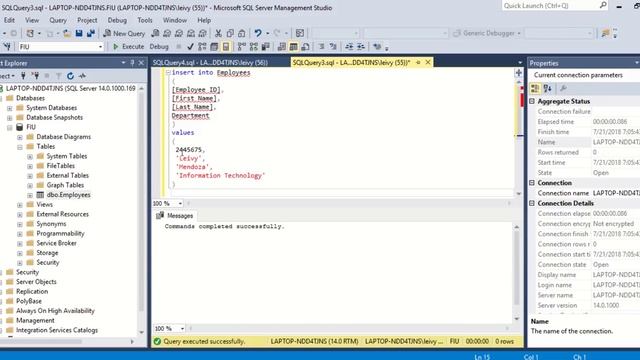Screen dimensions: 640x360
Task: Close the Object Explorer panel
Action: 141,63
